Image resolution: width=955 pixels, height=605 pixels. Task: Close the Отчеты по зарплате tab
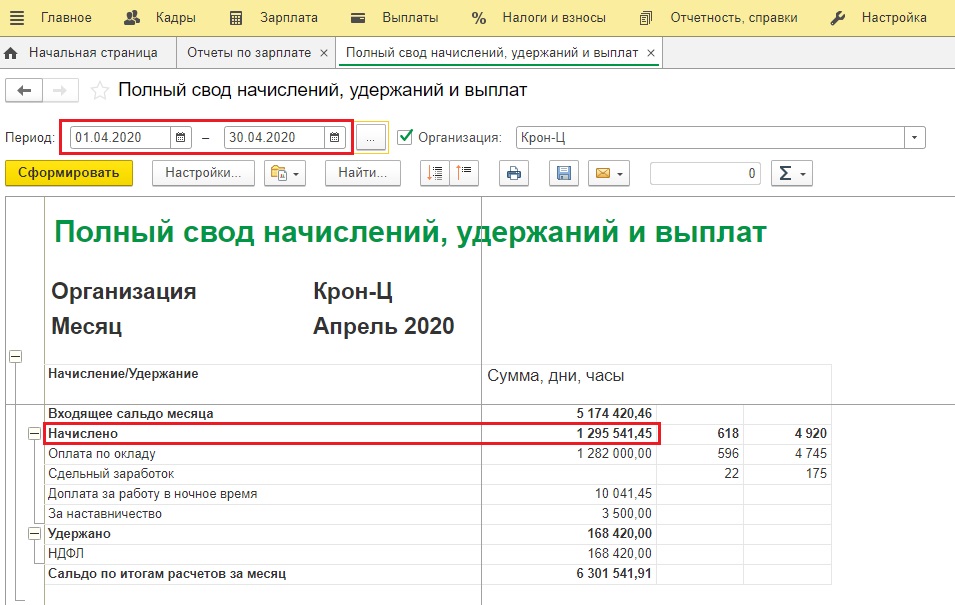(324, 53)
